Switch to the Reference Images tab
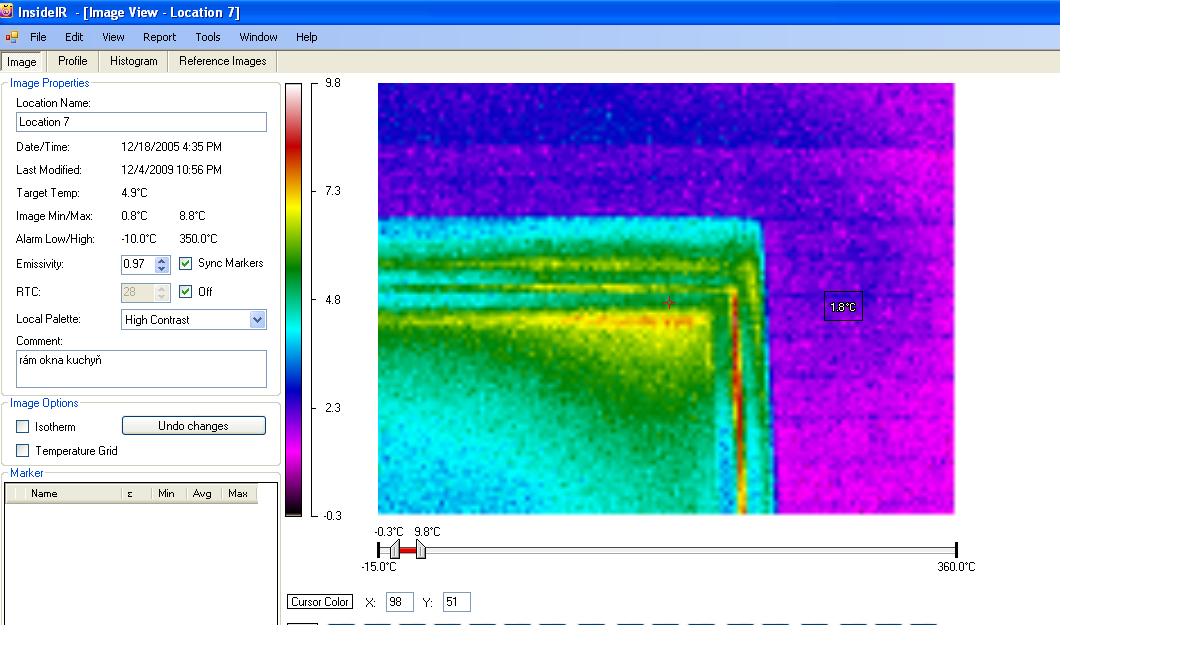The width and height of the screenshot is (1201, 645). point(222,61)
